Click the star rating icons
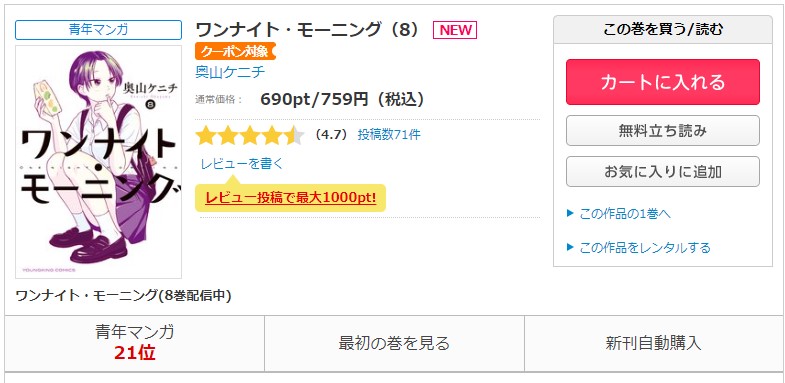The width and height of the screenshot is (785, 383). point(249,135)
